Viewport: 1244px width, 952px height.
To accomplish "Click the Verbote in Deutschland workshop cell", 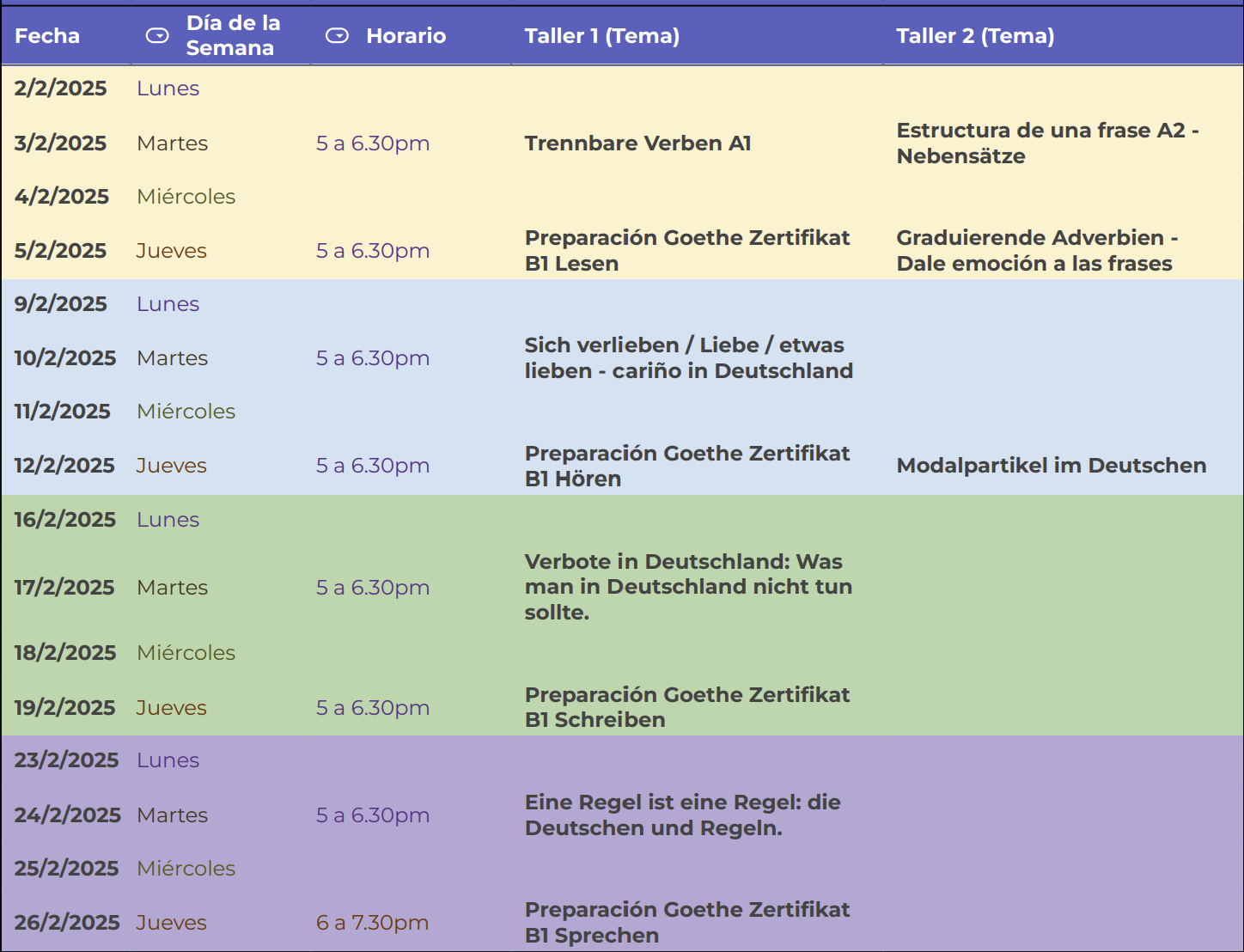I will (687, 587).
